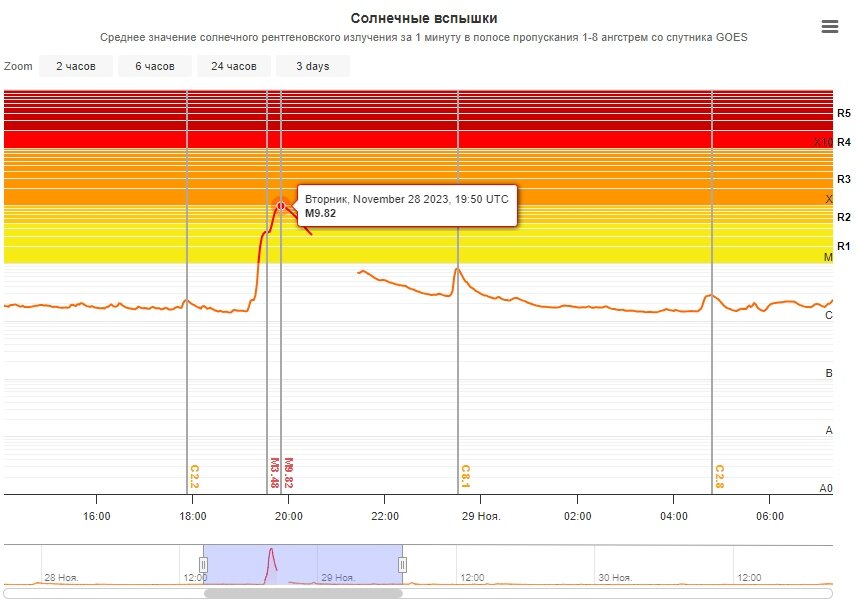This screenshot has width=856, height=602.
Task: Click the C2.8 flare marker label
Action: pyautogui.click(x=720, y=476)
